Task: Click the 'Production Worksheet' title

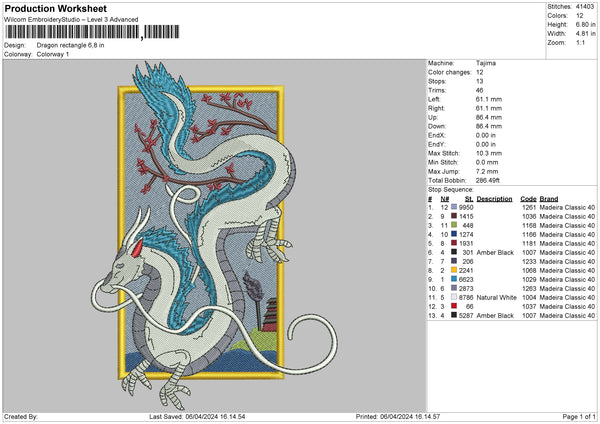Action: coord(55,8)
